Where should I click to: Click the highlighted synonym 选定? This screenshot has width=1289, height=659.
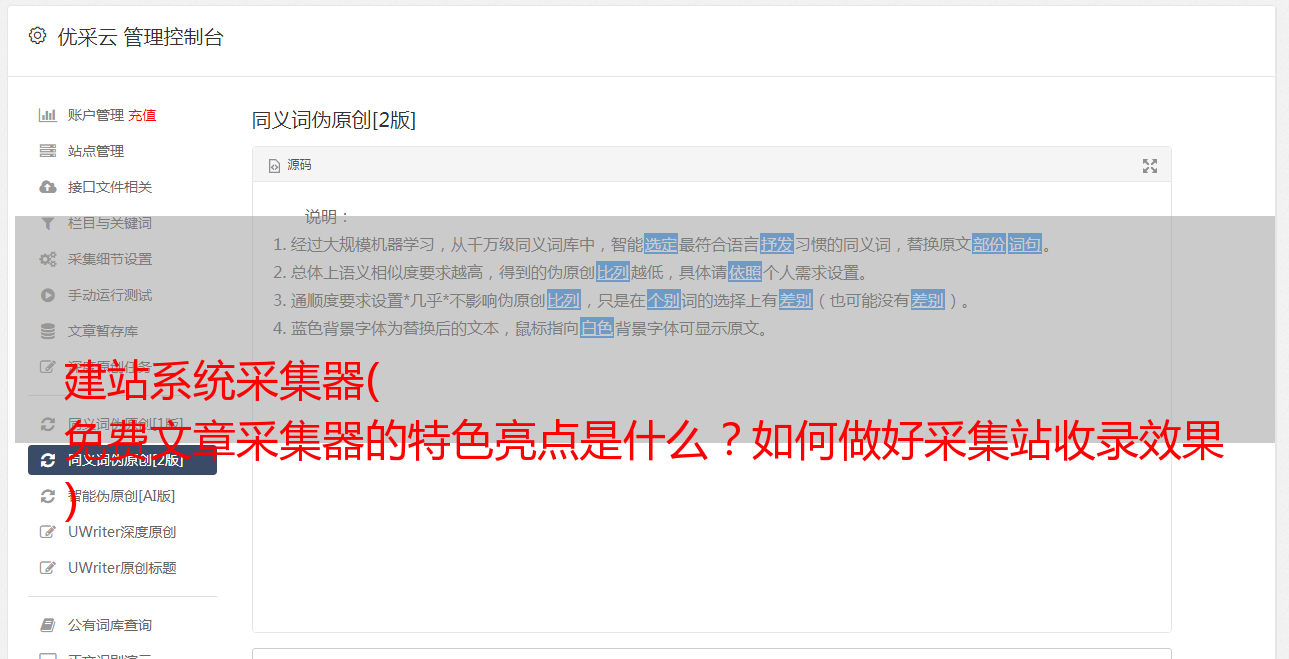coord(661,244)
